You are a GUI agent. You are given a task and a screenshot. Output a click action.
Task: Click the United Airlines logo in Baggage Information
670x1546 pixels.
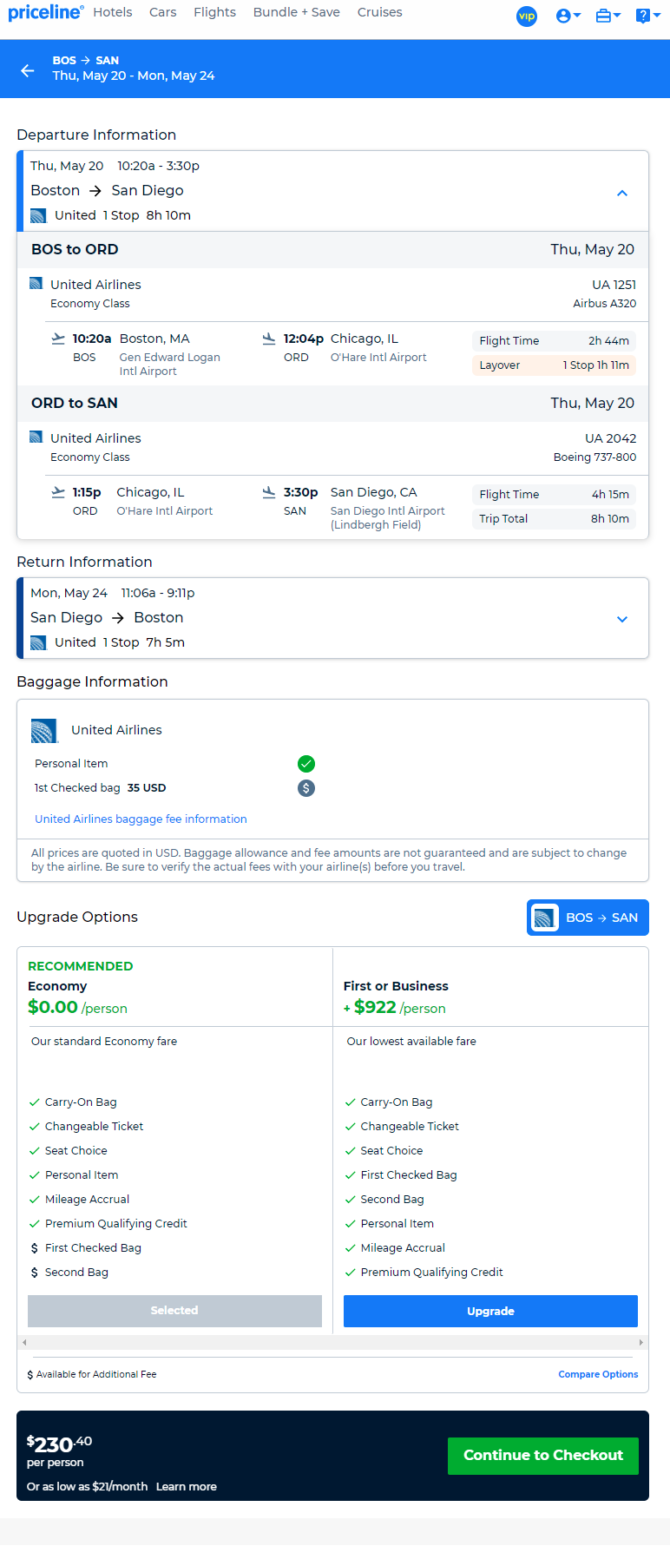[44, 730]
